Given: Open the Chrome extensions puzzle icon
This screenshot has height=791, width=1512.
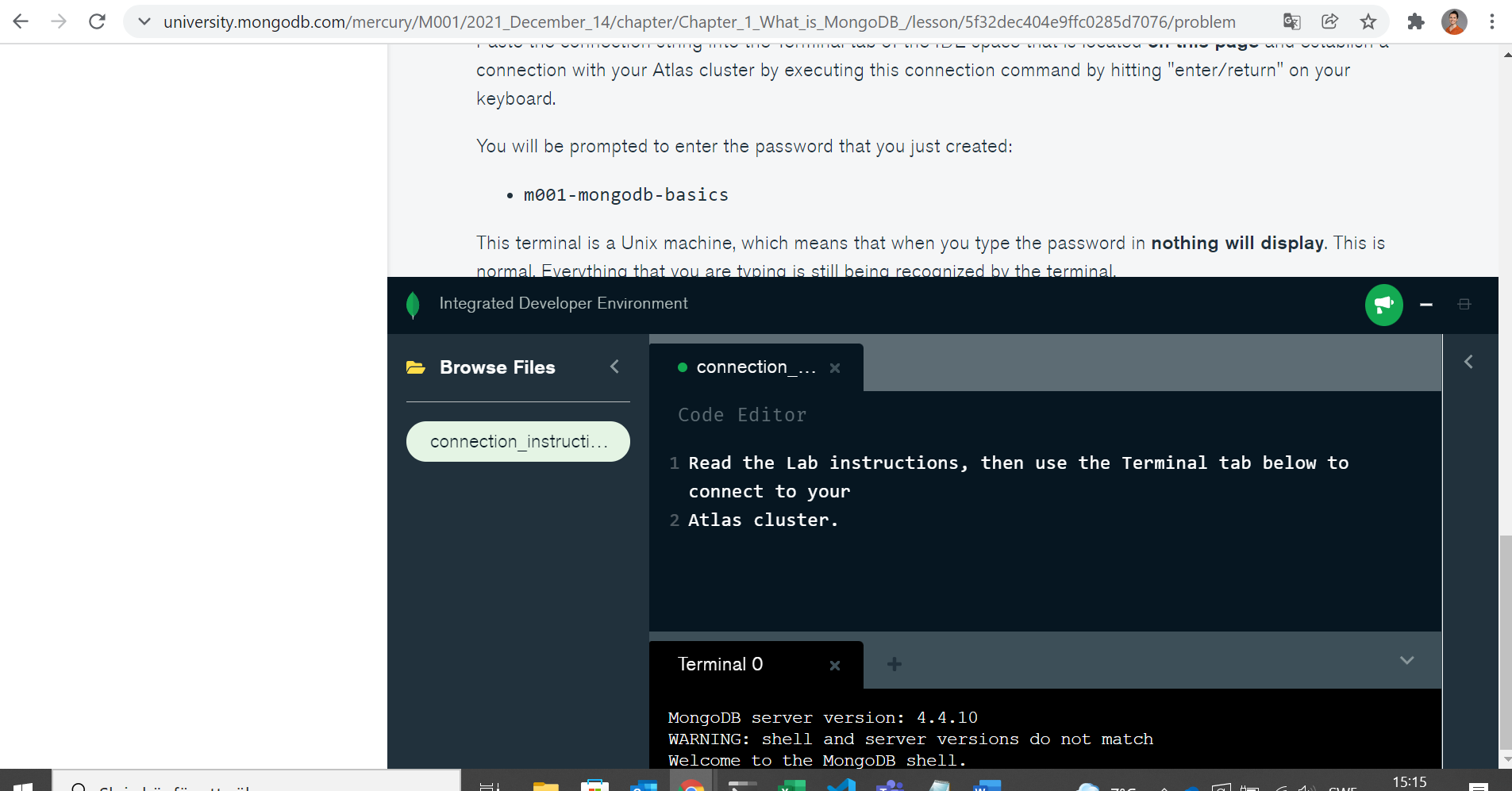Looking at the screenshot, I should (x=1415, y=21).
